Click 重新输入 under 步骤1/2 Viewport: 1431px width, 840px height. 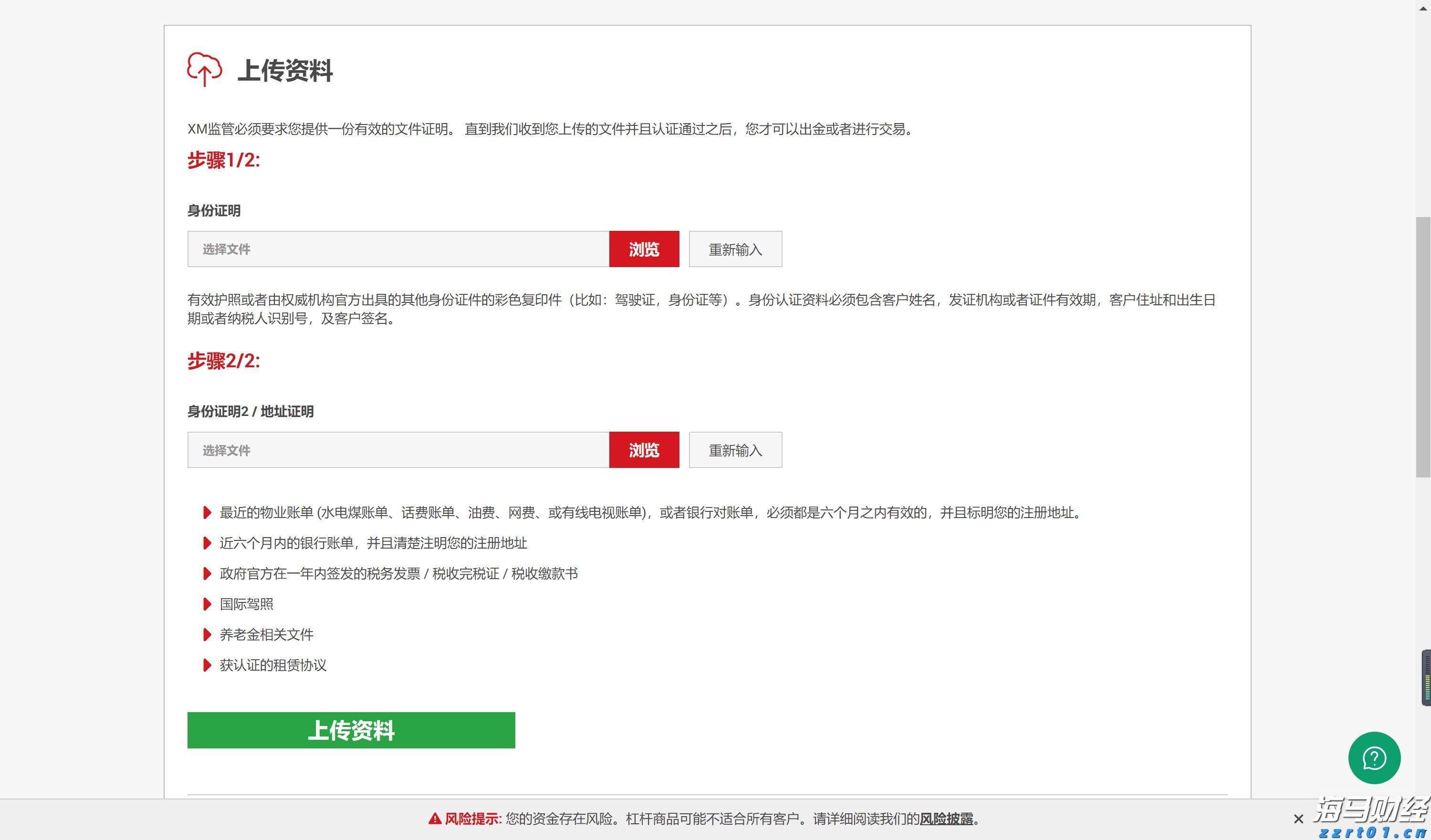[x=735, y=249]
